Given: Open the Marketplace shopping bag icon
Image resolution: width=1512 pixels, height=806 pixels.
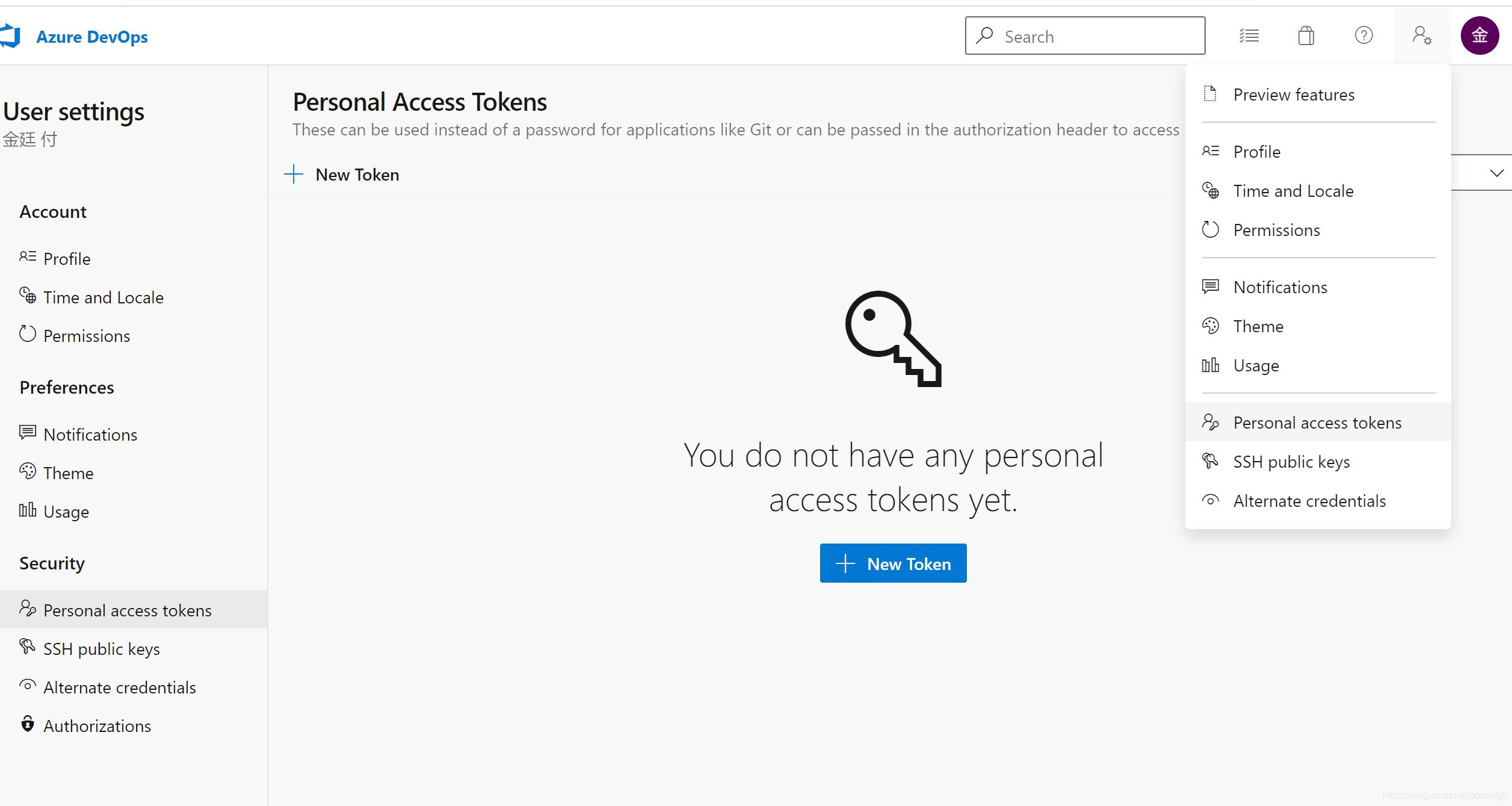Looking at the screenshot, I should pos(1306,36).
